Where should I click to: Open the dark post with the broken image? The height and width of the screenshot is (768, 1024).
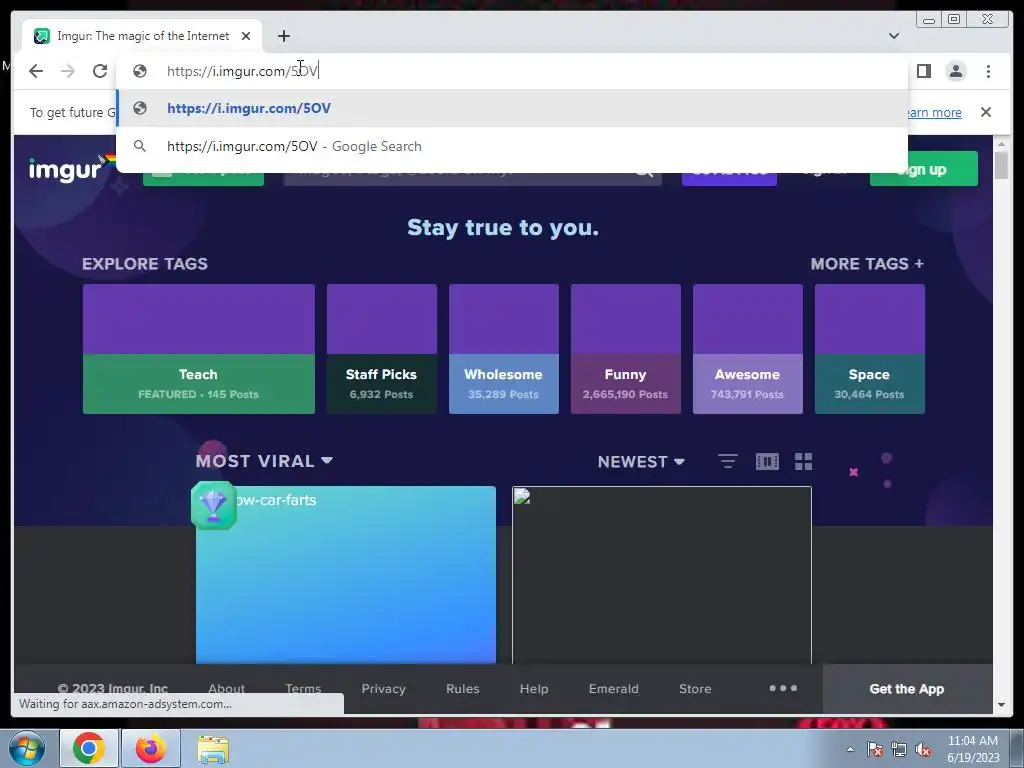[662, 575]
